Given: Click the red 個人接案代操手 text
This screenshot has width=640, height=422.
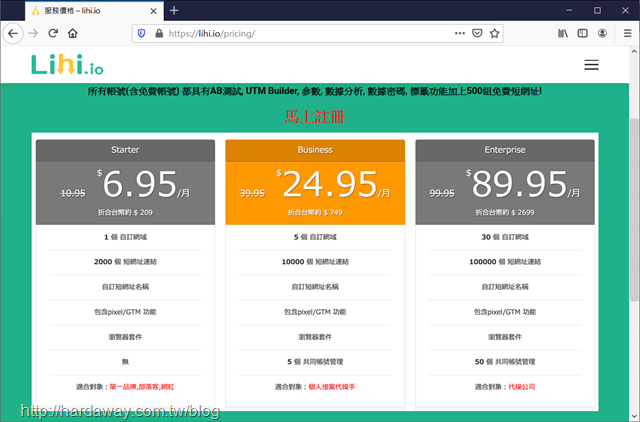Looking at the screenshot, I should 332,386.
